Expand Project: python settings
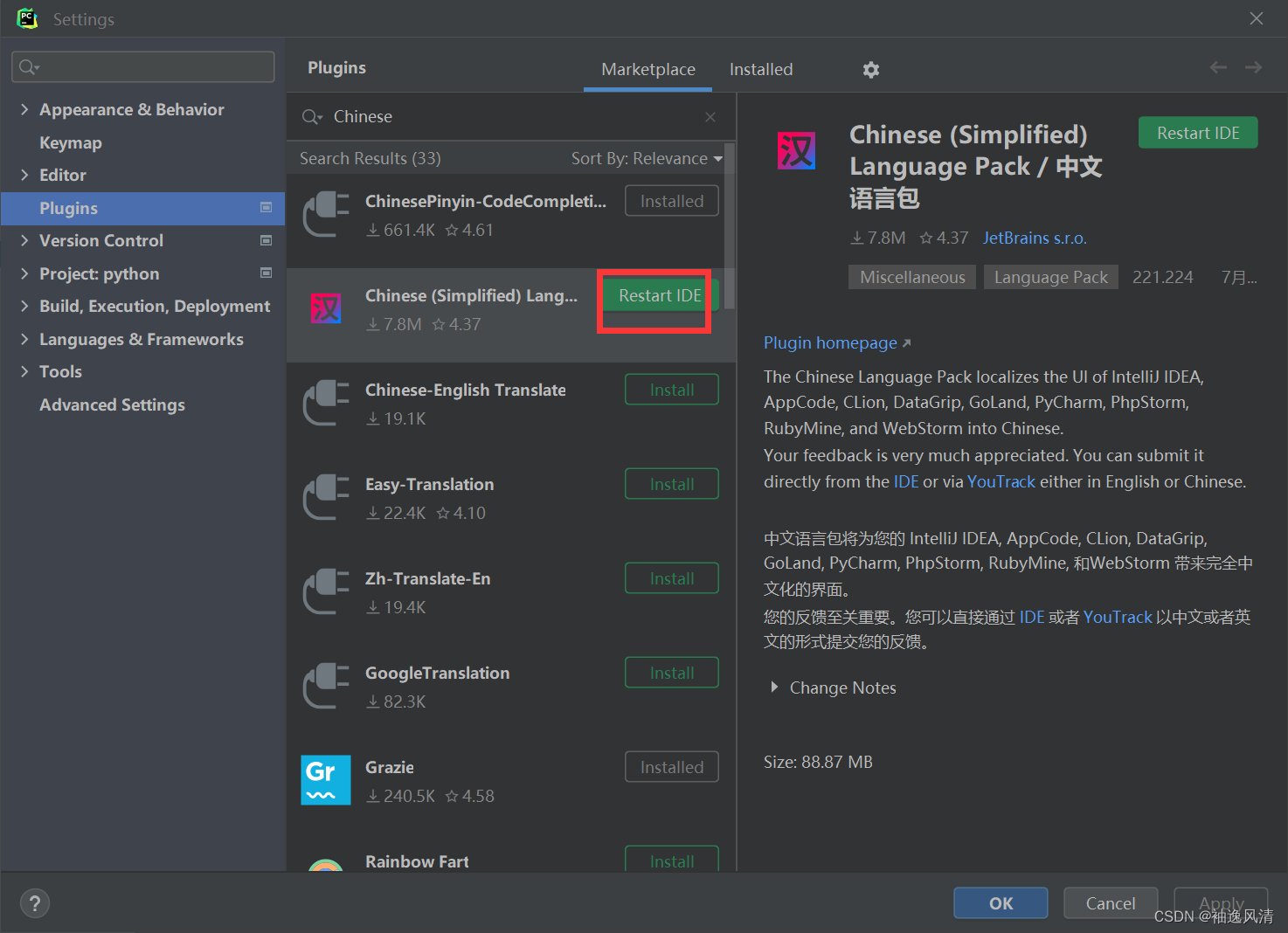 pos(24,273)
